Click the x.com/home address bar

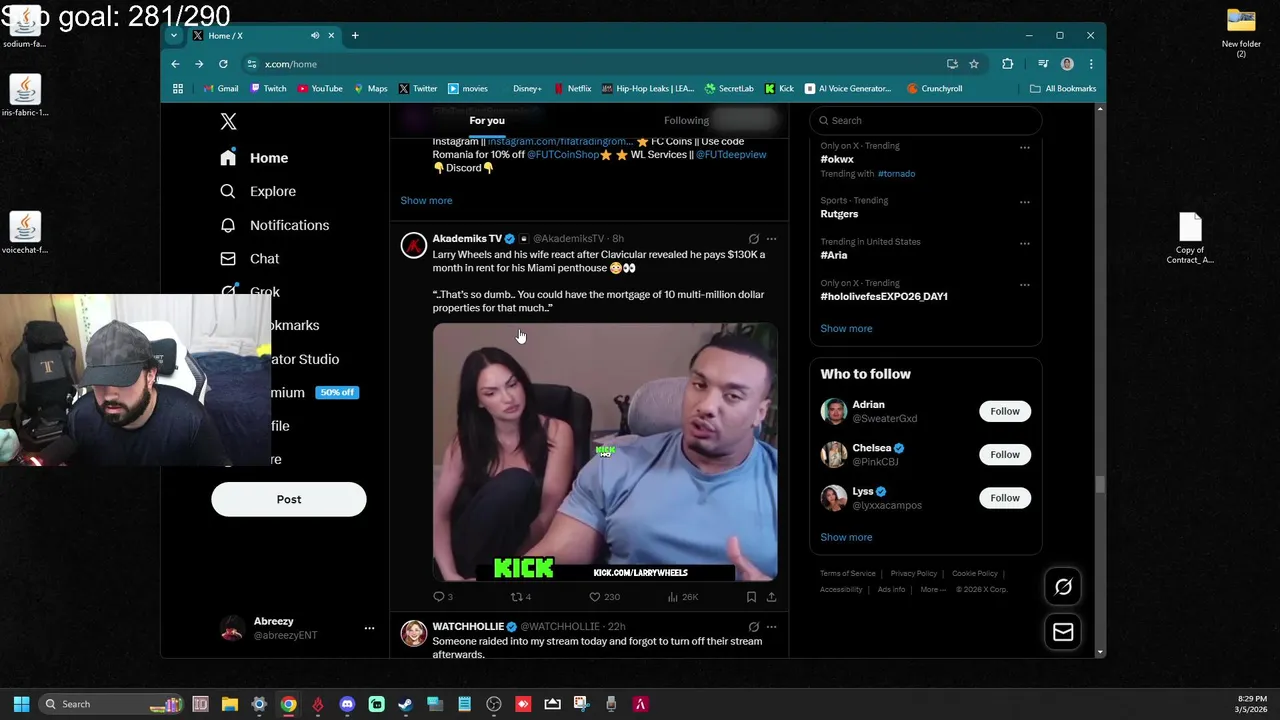tap(600, 64)
